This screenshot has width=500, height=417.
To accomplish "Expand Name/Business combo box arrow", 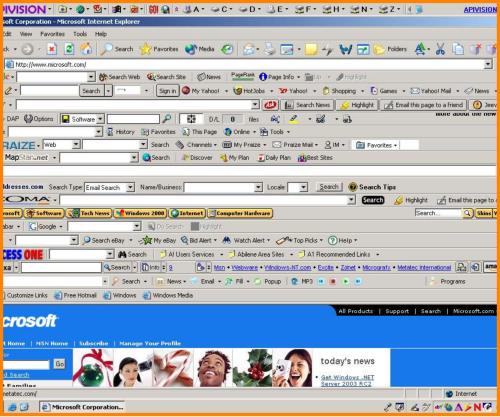I will [x=258, y=187].
